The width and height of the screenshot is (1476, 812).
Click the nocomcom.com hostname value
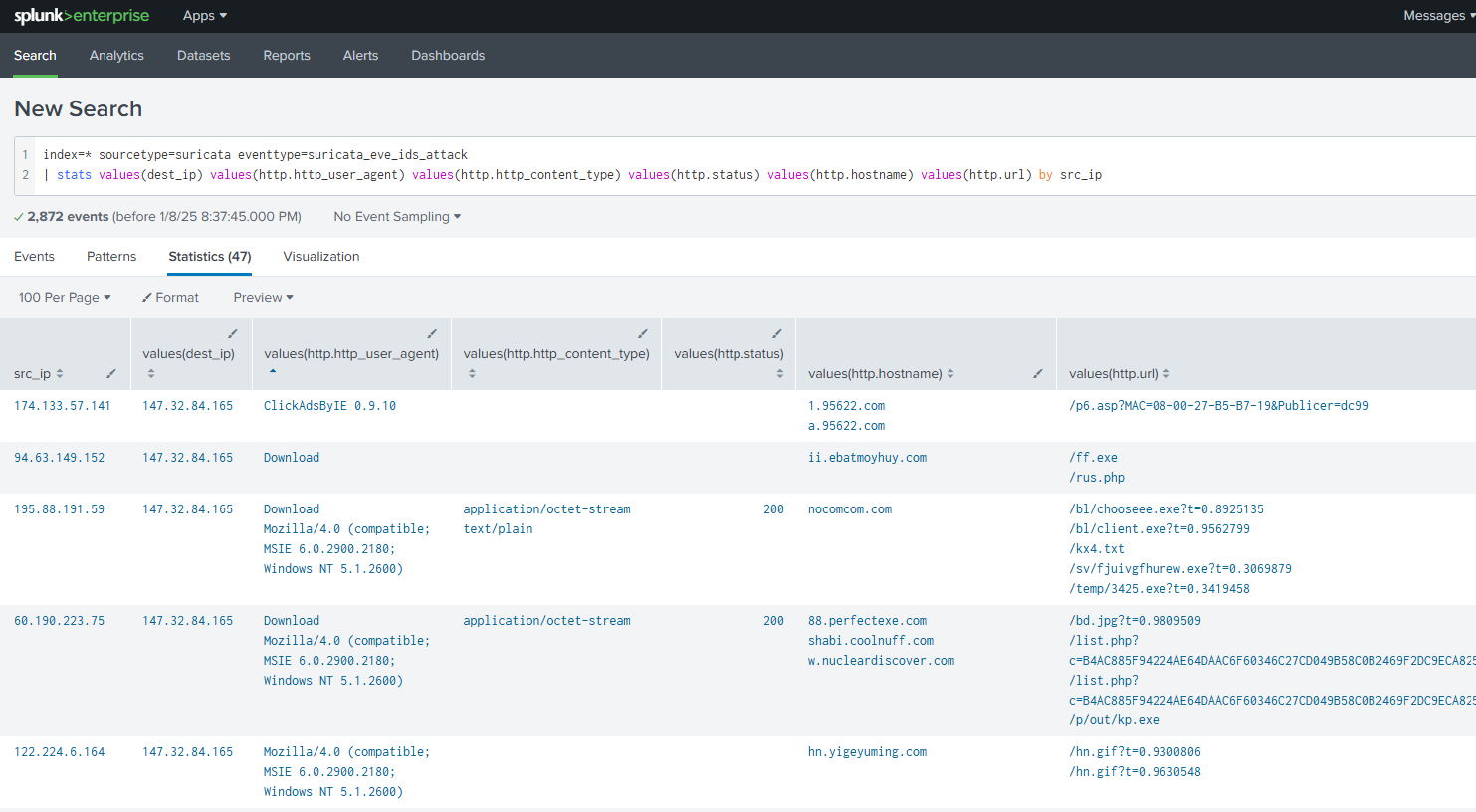[x=849, y=508]
